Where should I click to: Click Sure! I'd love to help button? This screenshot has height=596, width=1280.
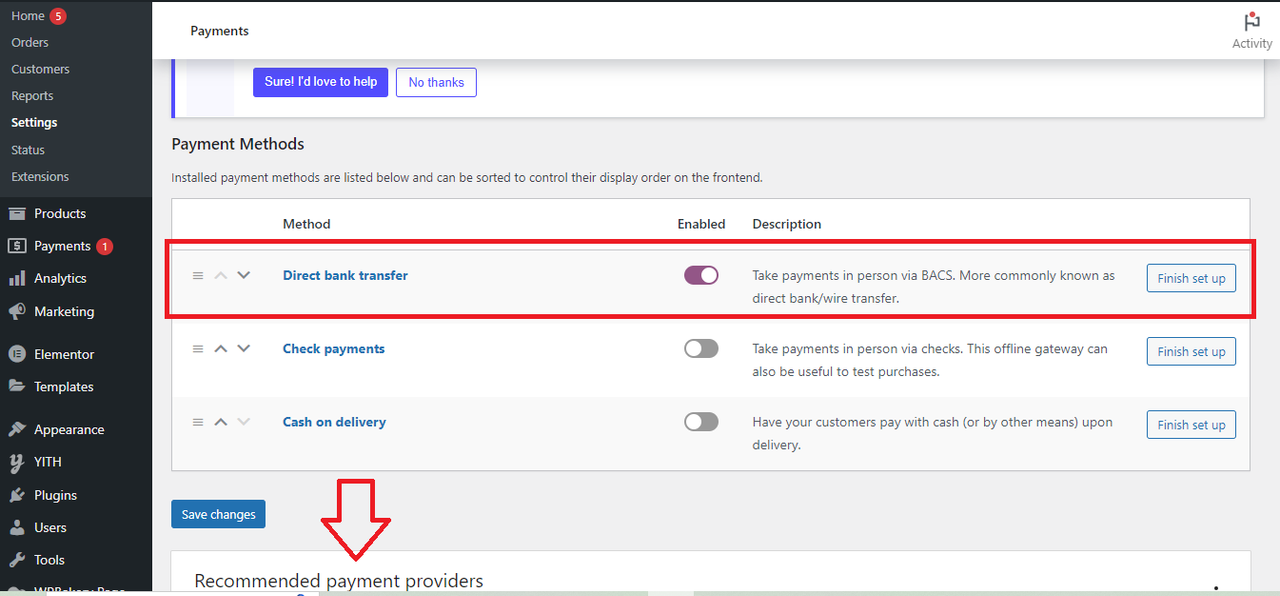tap(320, 82)
